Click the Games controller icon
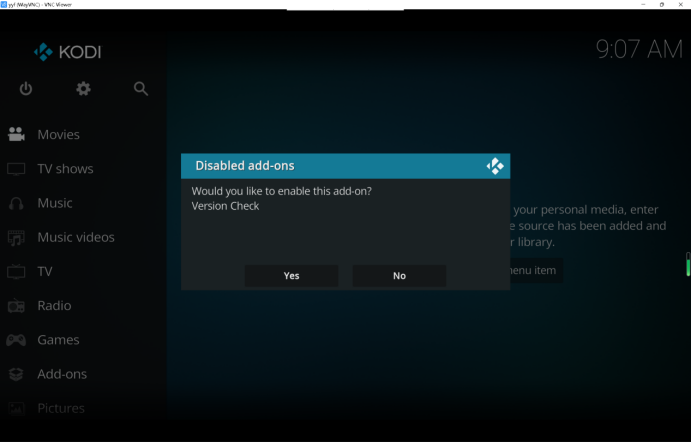The width and height of the screenshot is (692, 442). [16, 340]
